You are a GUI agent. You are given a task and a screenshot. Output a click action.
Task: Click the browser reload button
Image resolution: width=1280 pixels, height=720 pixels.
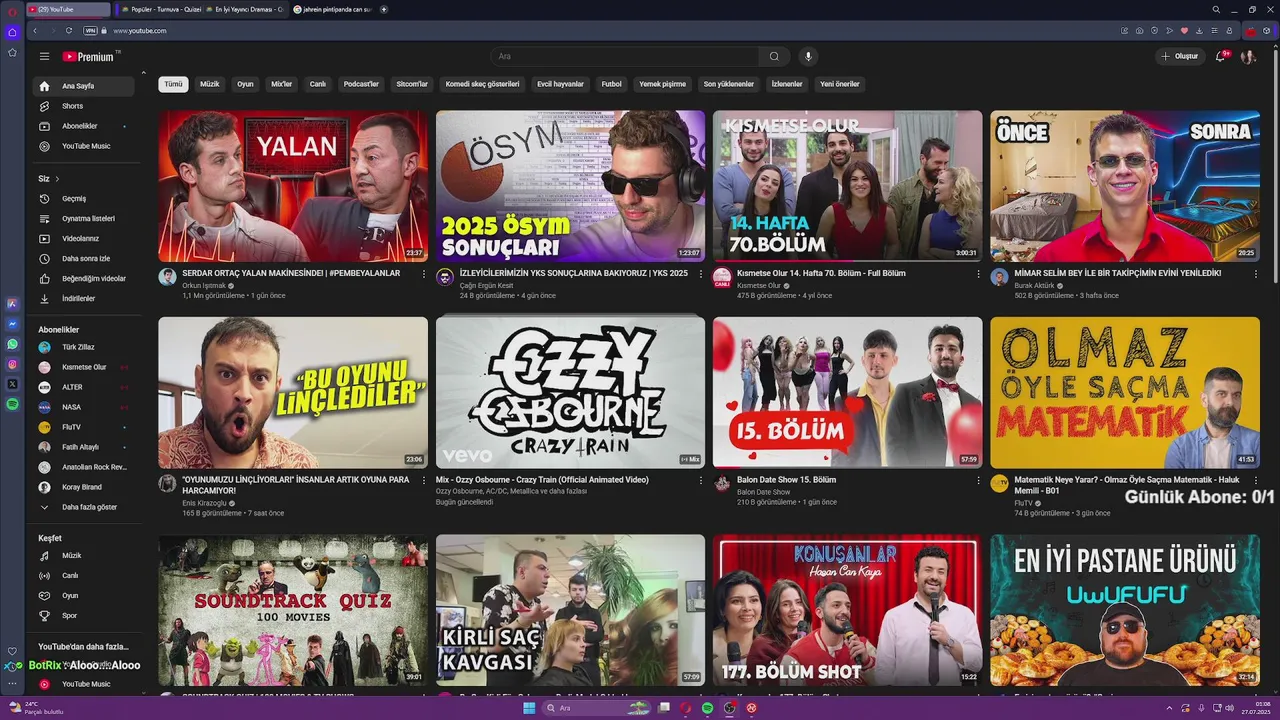[68, 31]
